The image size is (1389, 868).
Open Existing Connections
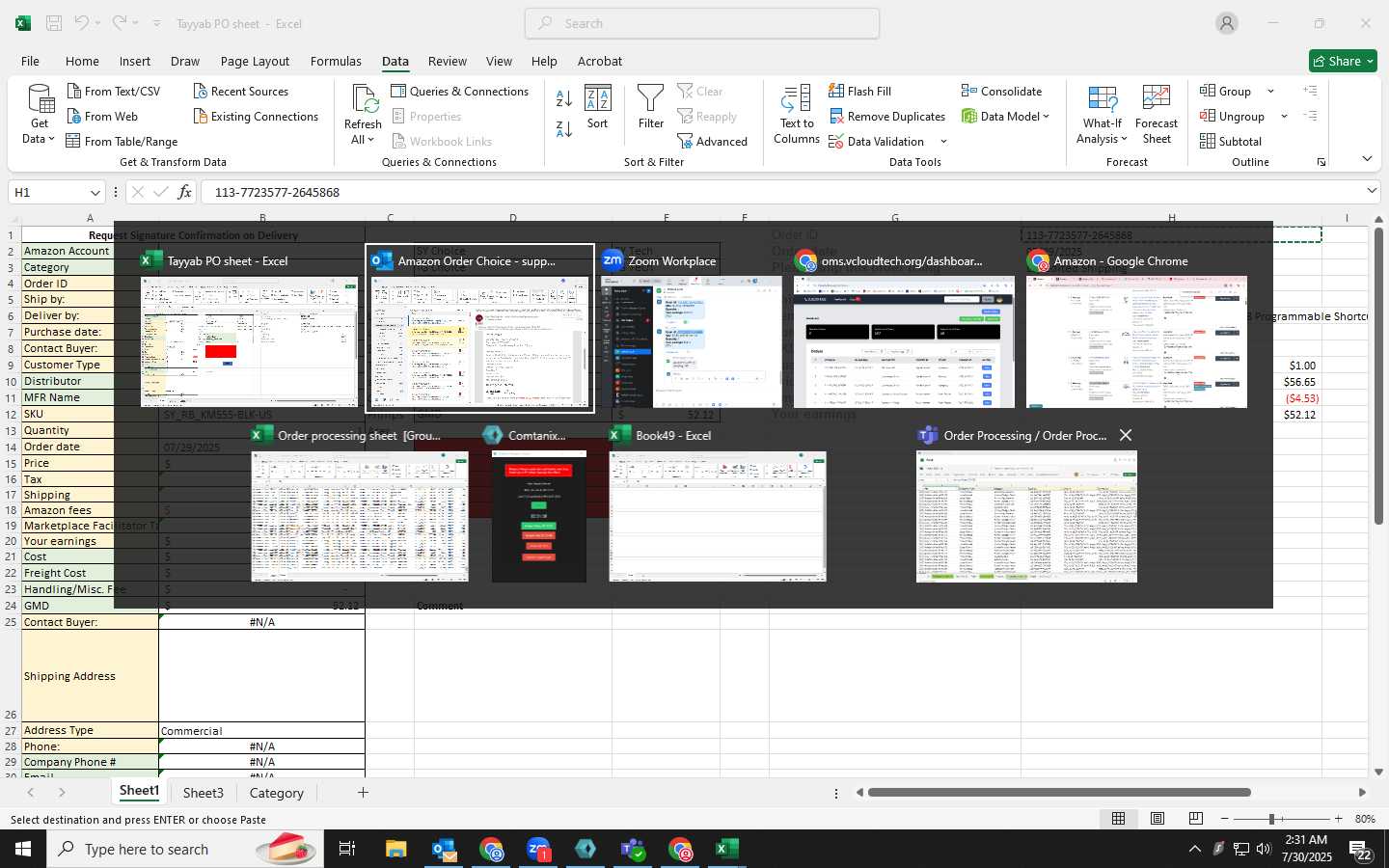click(x=255, y=116)
